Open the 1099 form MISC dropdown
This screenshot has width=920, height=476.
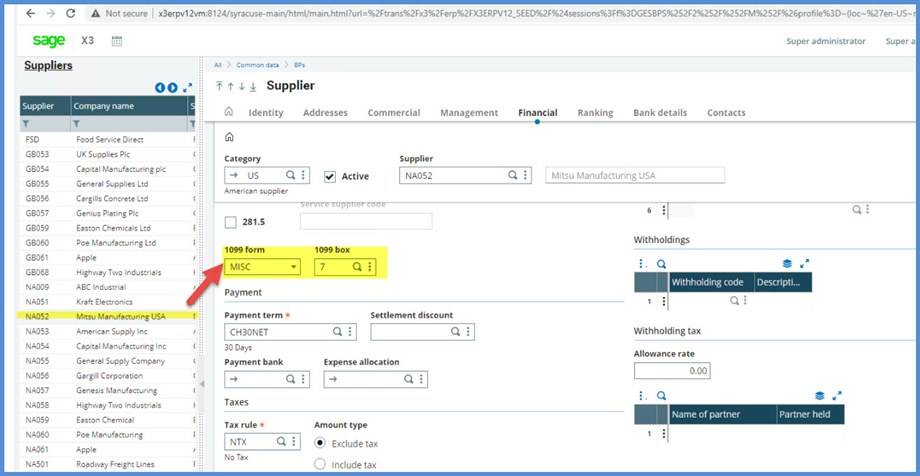point(262,267)
